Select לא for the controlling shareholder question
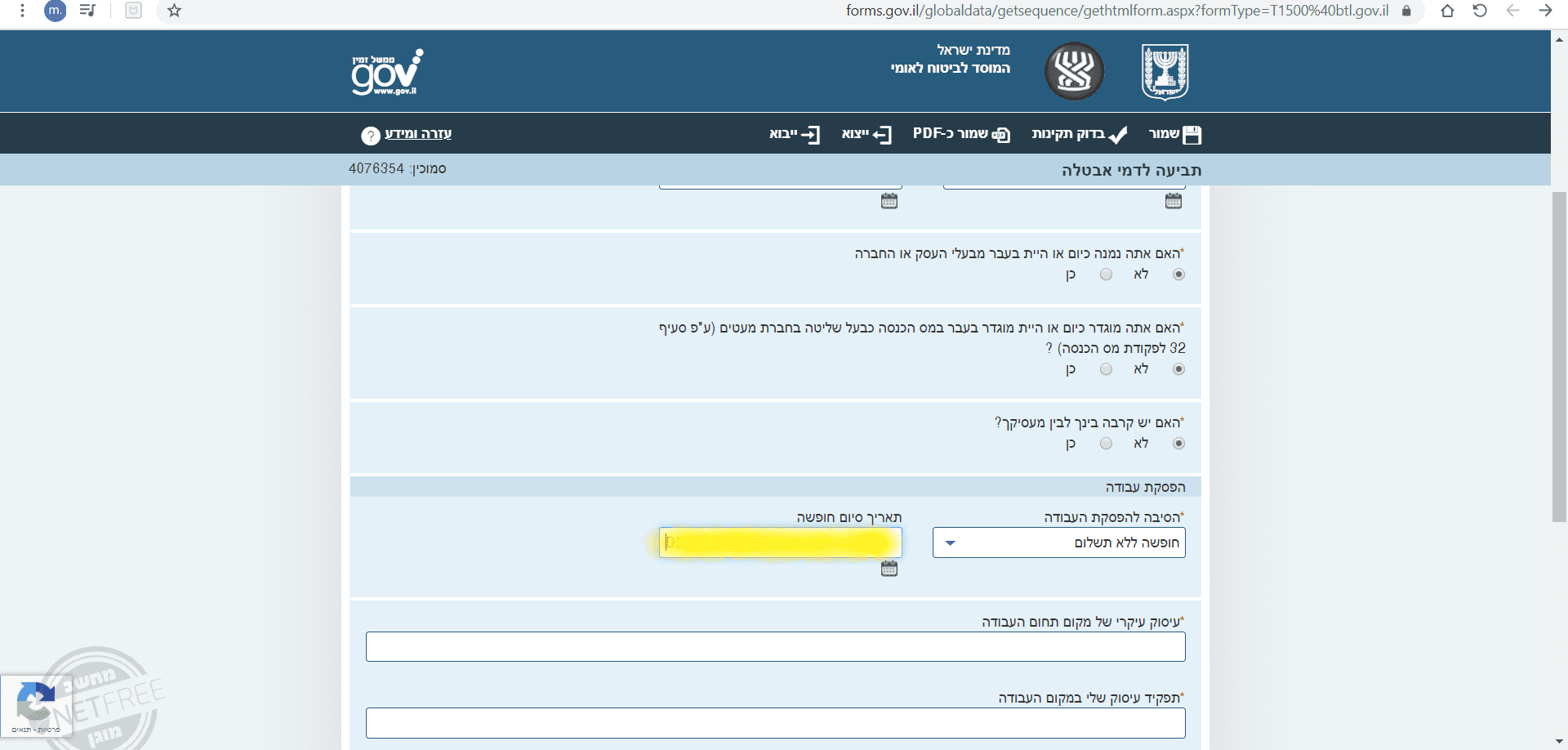This screenshot has width=1568, height=750. click(x=1178, y=369)
